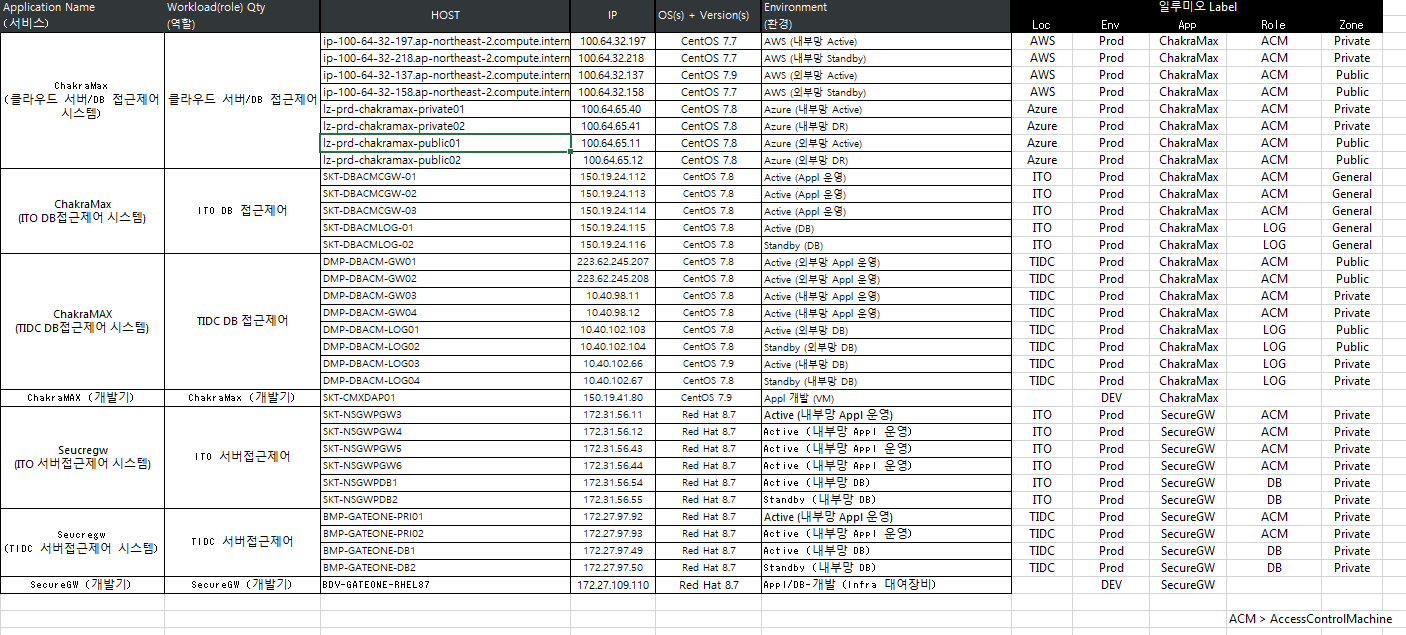Click host cell BMP-GATEONE-DB2
Image resolution: width=1406 pixels, height=635 pixels.
click(445, 568)
